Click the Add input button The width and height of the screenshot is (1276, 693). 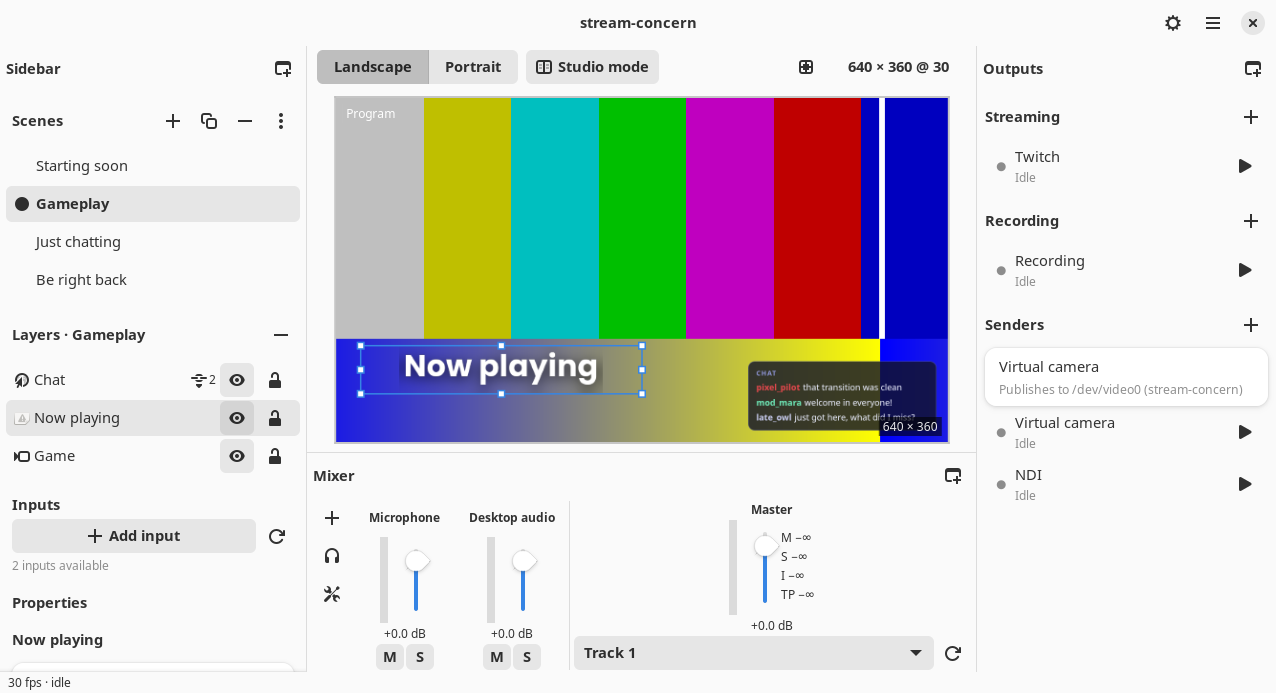coord(134,536)
